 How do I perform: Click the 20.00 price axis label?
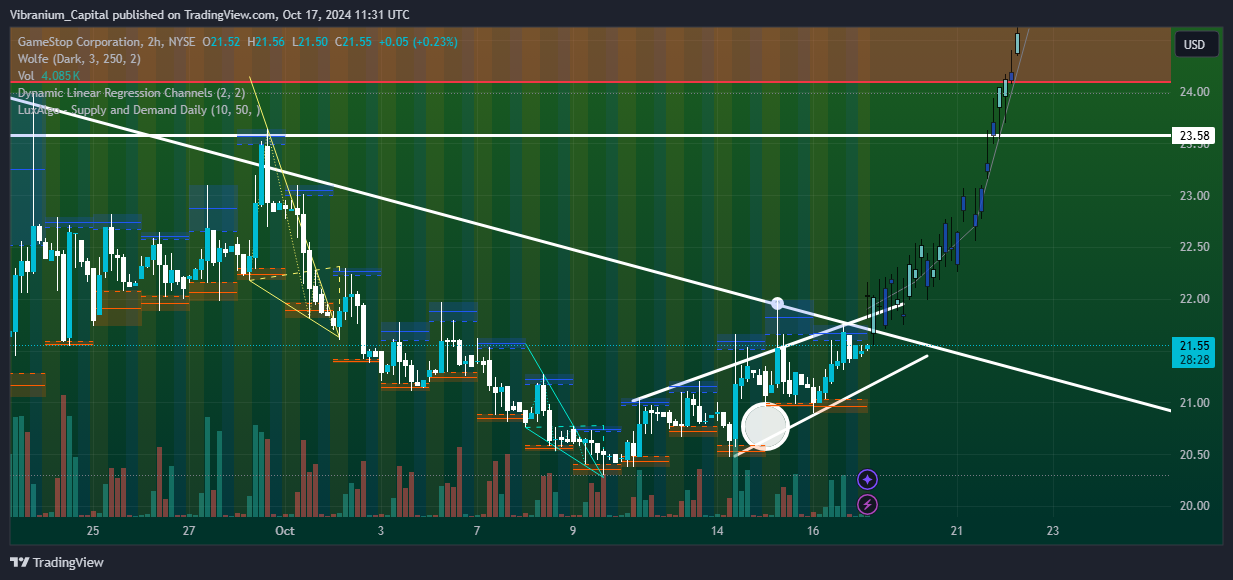click(1195, 506)
